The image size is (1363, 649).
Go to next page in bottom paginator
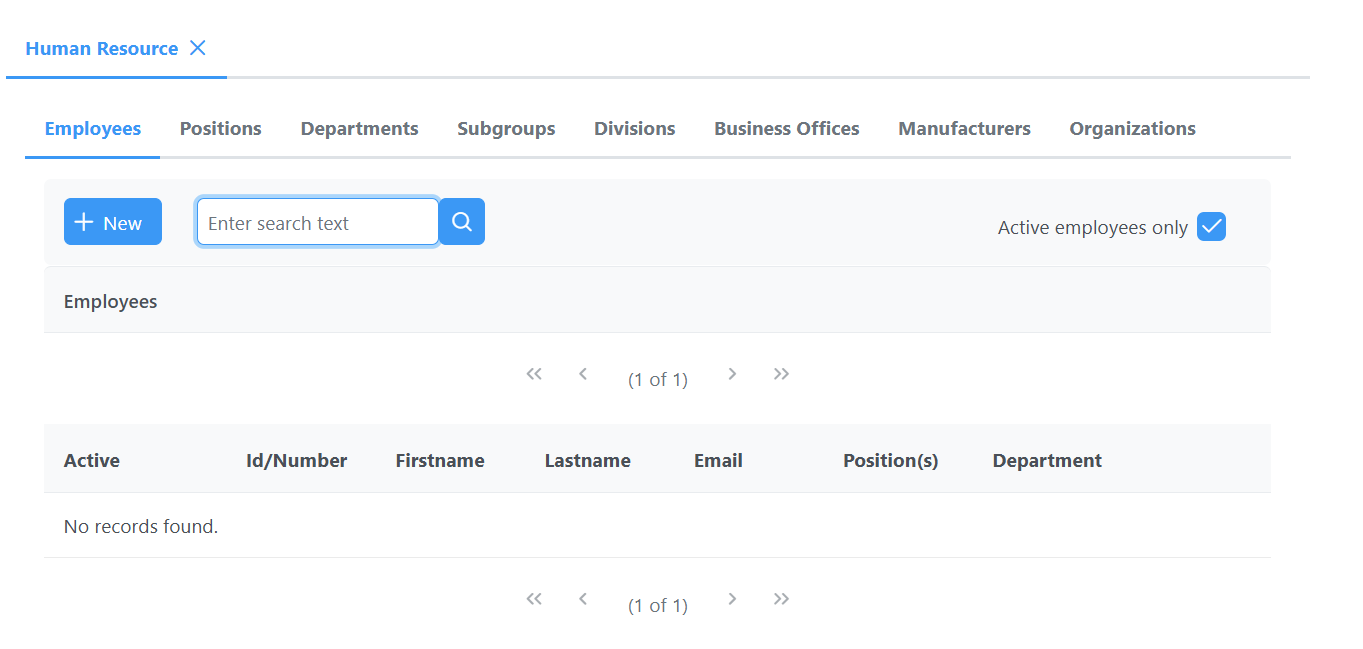[x=732, y=599]
